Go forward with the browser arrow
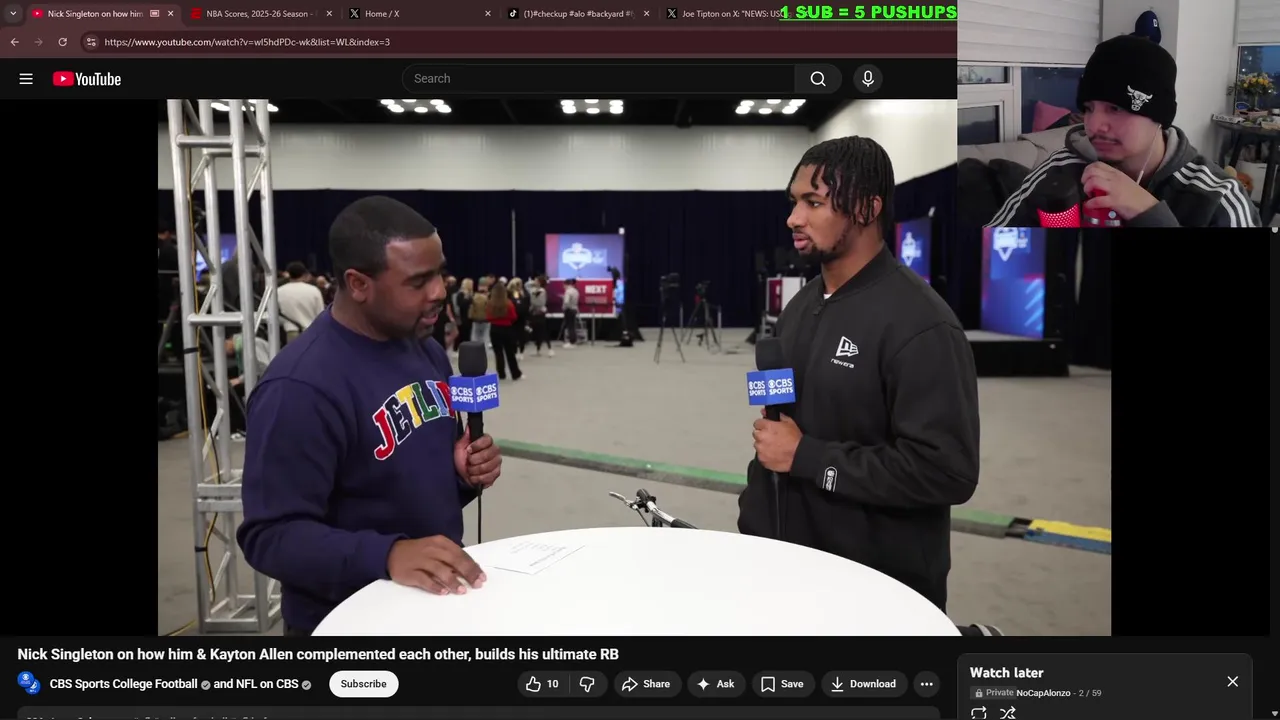Viewport: 1280px width, 720px height. (38, 42)
